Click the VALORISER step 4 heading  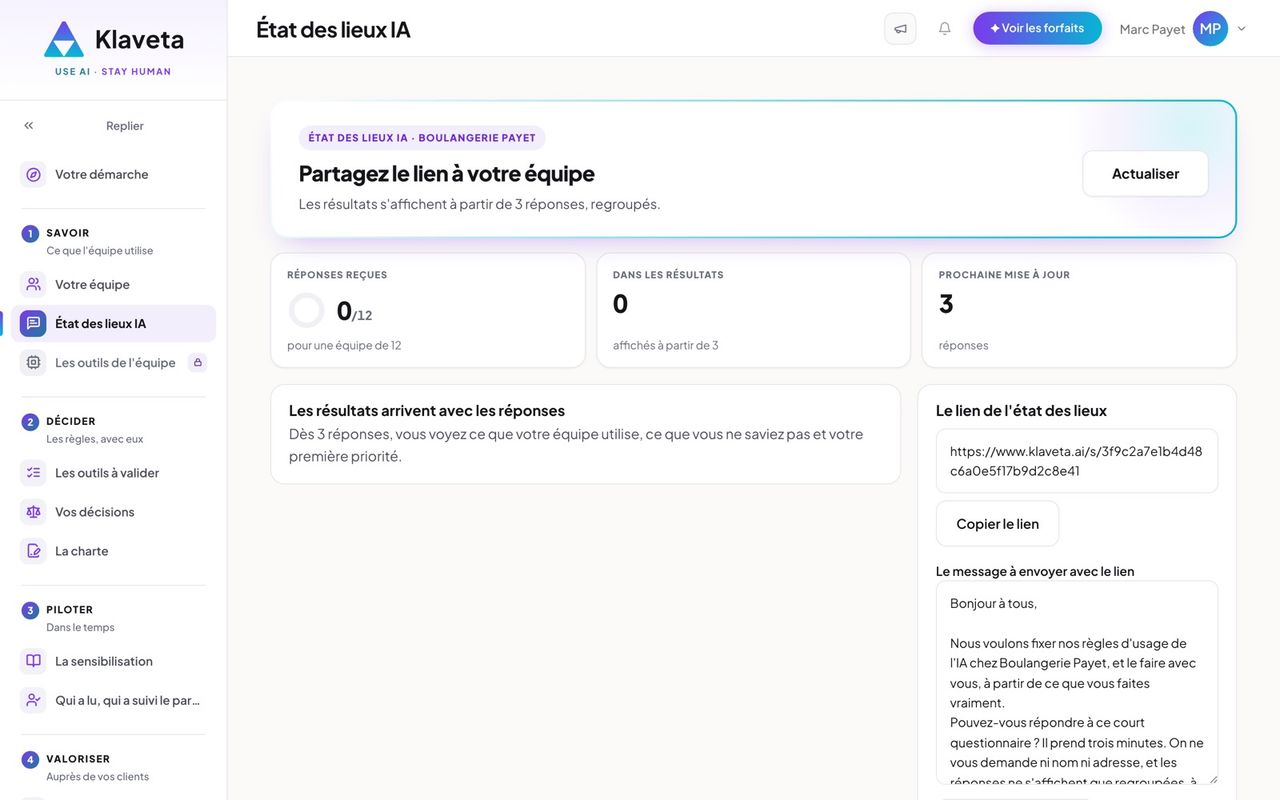(x=78, y=759)
